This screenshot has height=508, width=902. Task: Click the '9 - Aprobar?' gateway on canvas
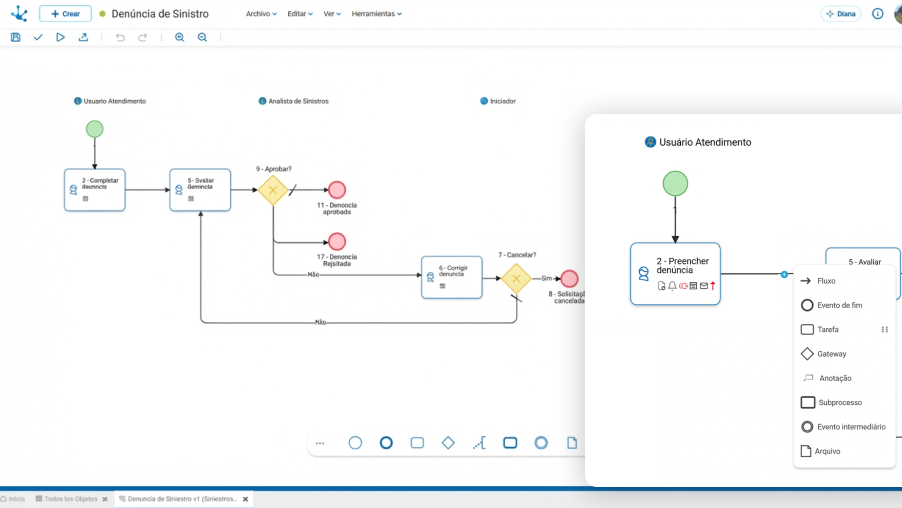coord(273,190)
